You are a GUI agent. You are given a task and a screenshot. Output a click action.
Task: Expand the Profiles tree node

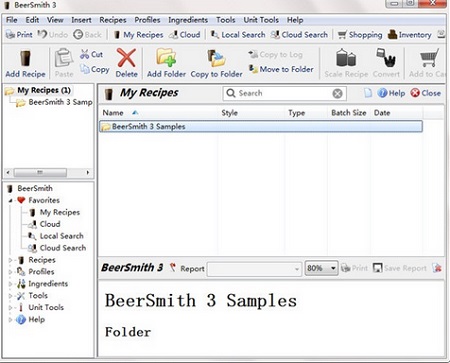pyautogui.click(x=10, y=272)
